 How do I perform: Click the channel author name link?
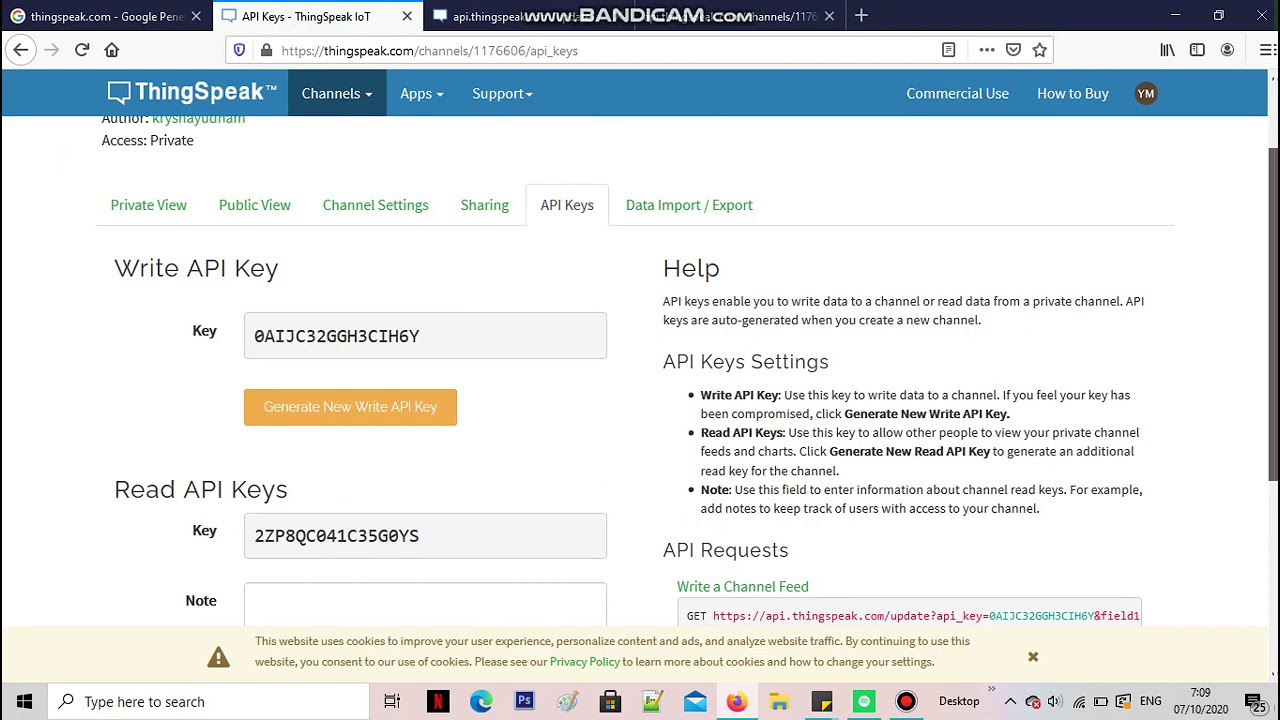click(198, 119)
